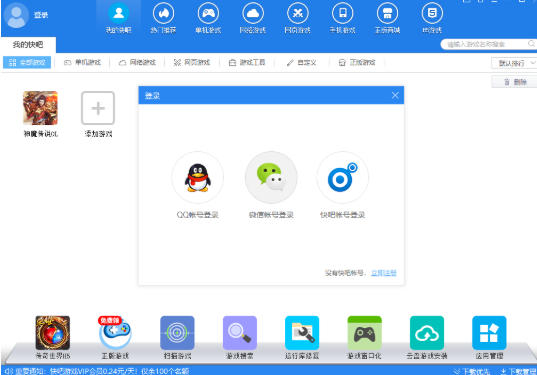Select 自定义 filter tab with pencil icon

tap(302, 62)
